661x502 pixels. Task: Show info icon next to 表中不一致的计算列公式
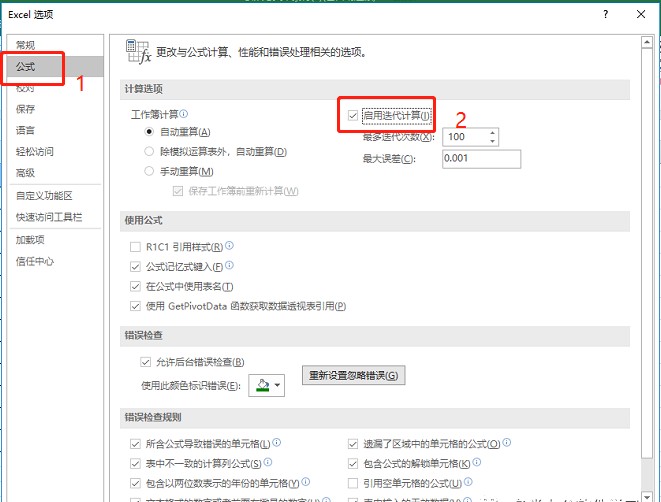[268, 462]
